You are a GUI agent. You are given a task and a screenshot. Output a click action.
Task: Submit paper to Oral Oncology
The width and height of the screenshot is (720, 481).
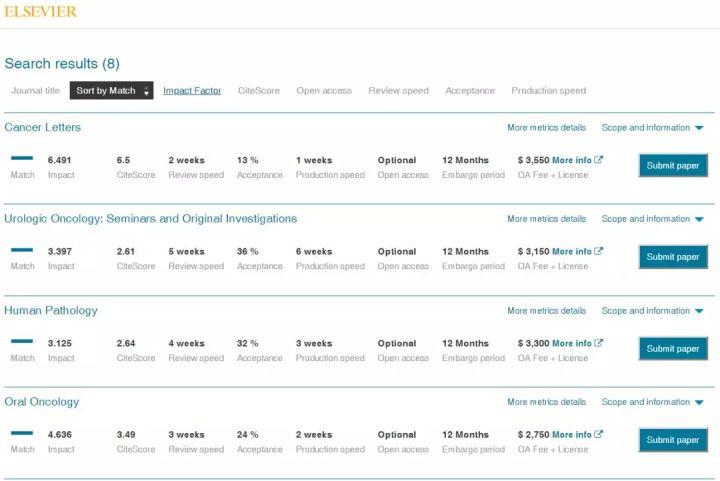[x=673, y=440]
